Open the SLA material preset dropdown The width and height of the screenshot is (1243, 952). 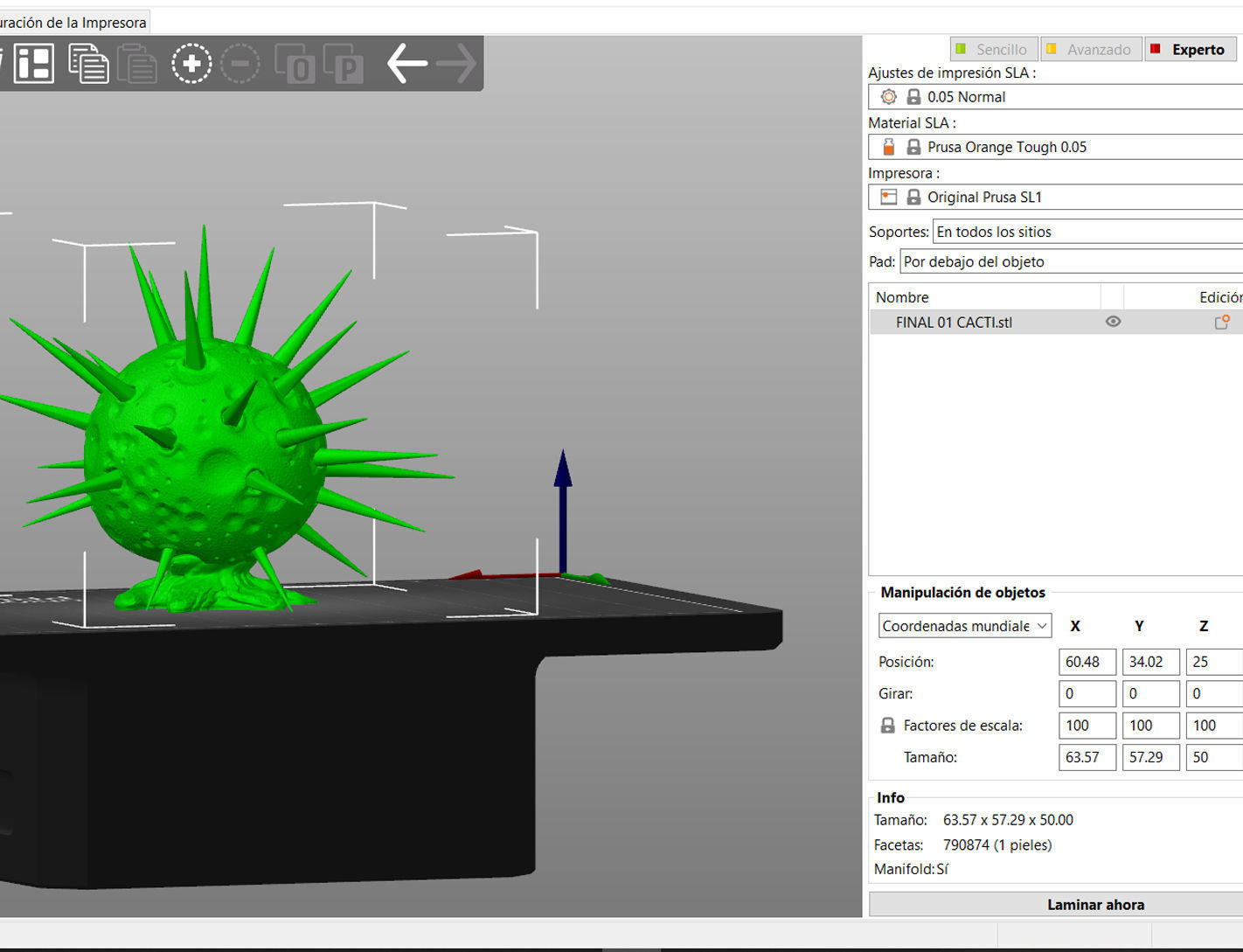click(x=1056, y=147)
